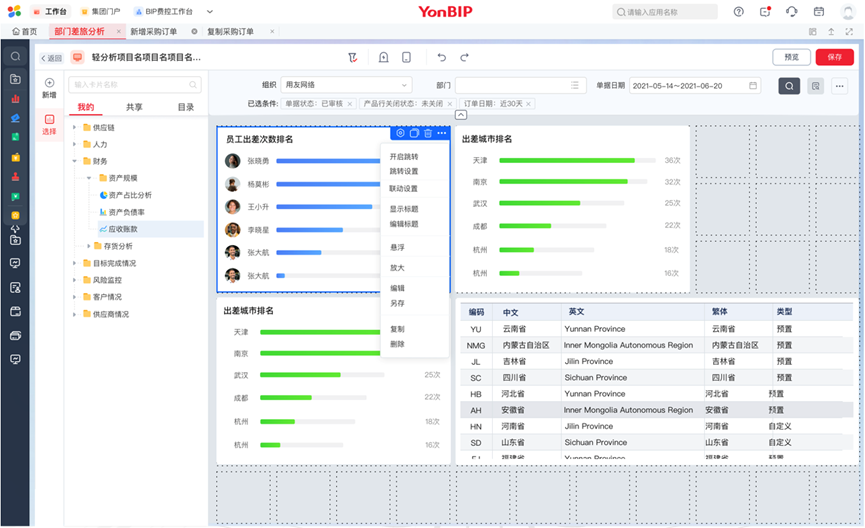Click the delete (trash) icon on the selected card
This screenshot has height=528, width=865.
428,133
